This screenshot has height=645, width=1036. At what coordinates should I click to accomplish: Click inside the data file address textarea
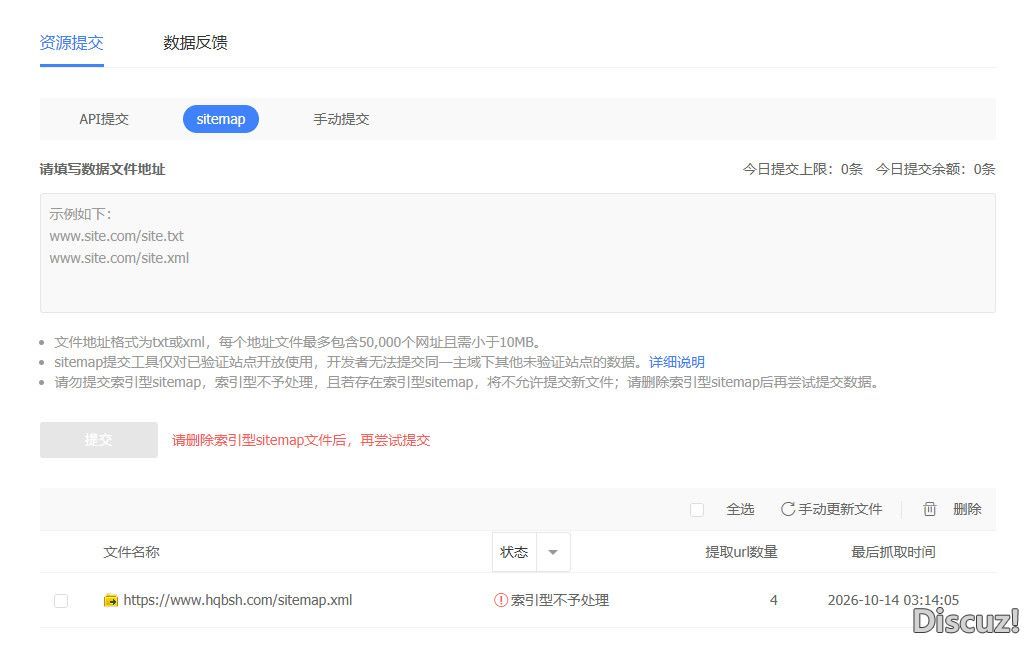click(517, 253)
